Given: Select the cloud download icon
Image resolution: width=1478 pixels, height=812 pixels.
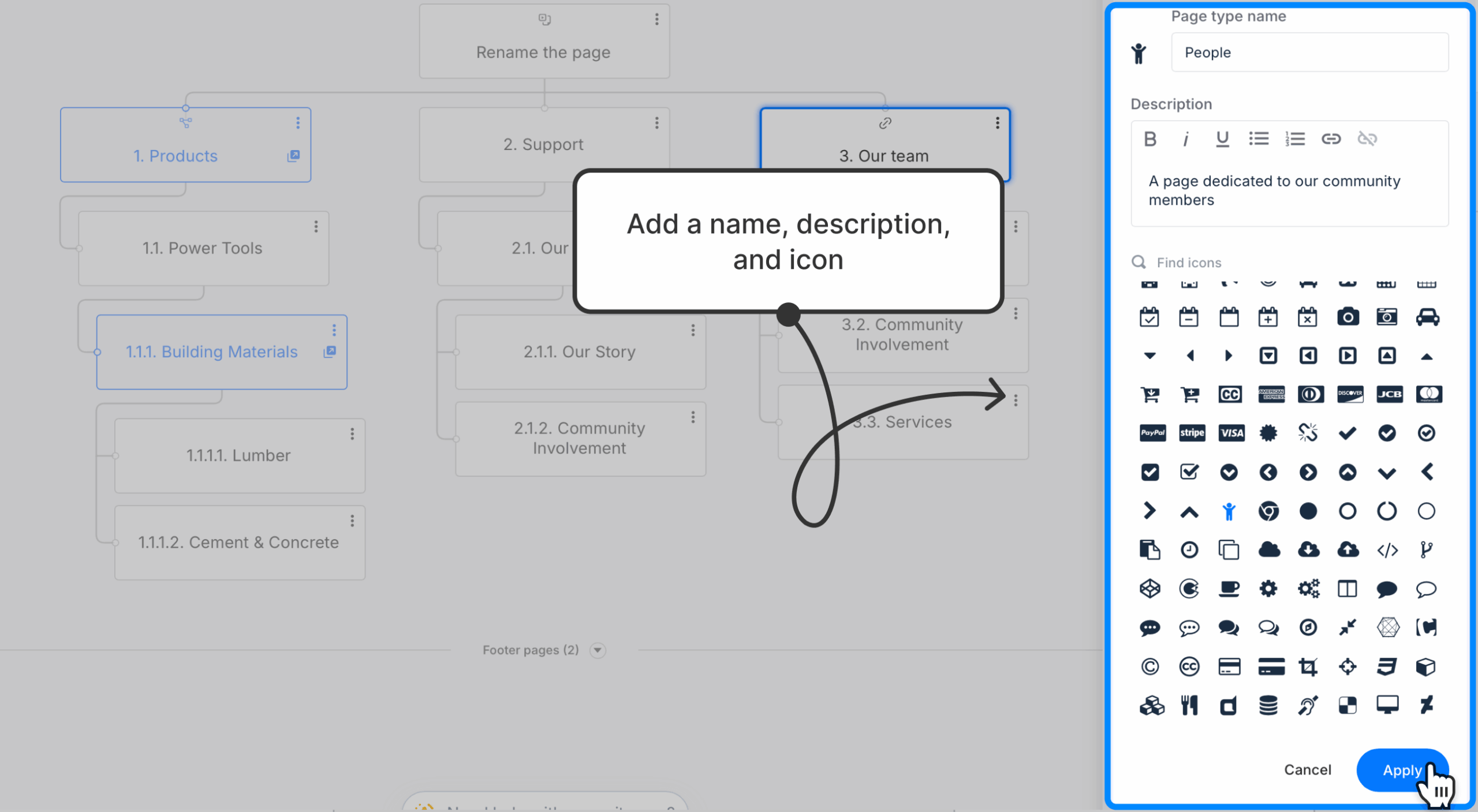Looking at the screenshot, I should point(1308,549).
